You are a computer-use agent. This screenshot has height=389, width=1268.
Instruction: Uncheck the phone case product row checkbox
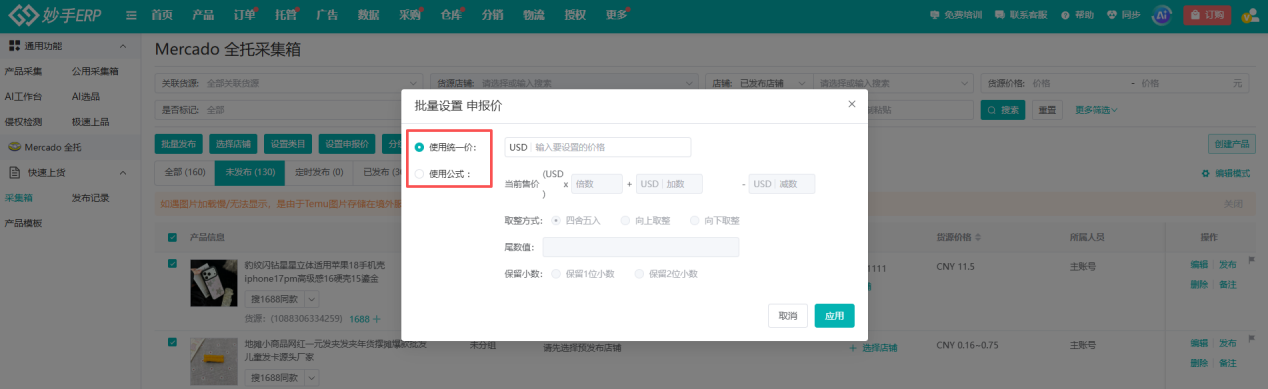[172, 264]
